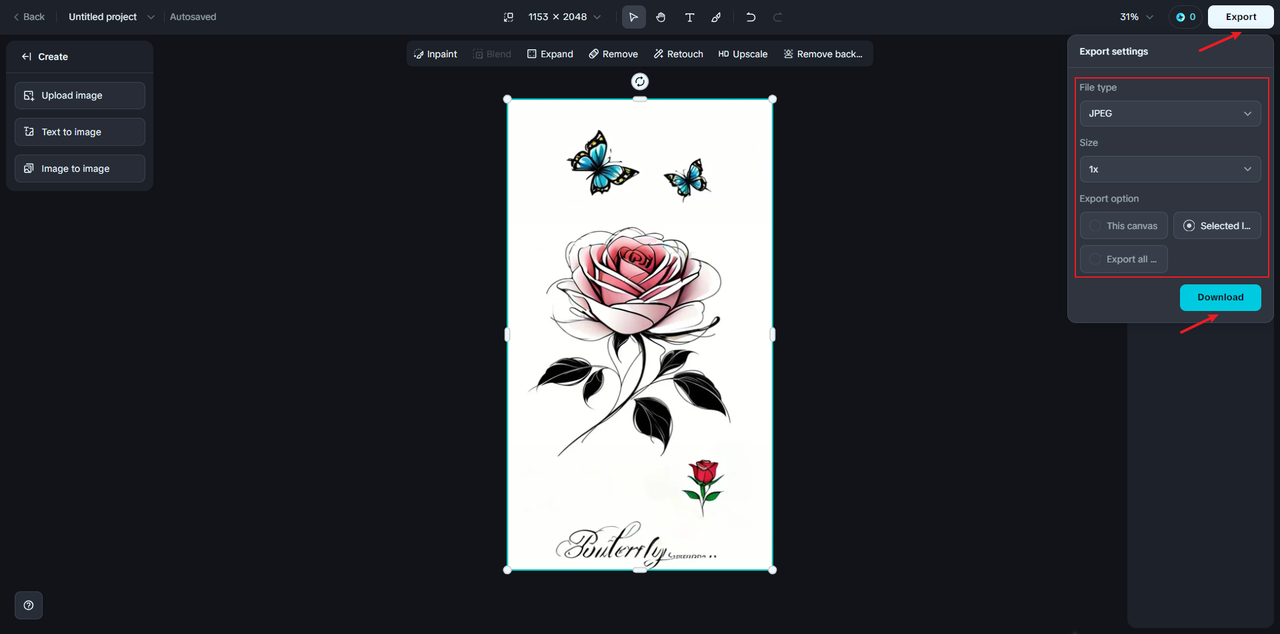Click the top-left corner handle of image
Screen dimensions: 1280x634
coord(507,99)
